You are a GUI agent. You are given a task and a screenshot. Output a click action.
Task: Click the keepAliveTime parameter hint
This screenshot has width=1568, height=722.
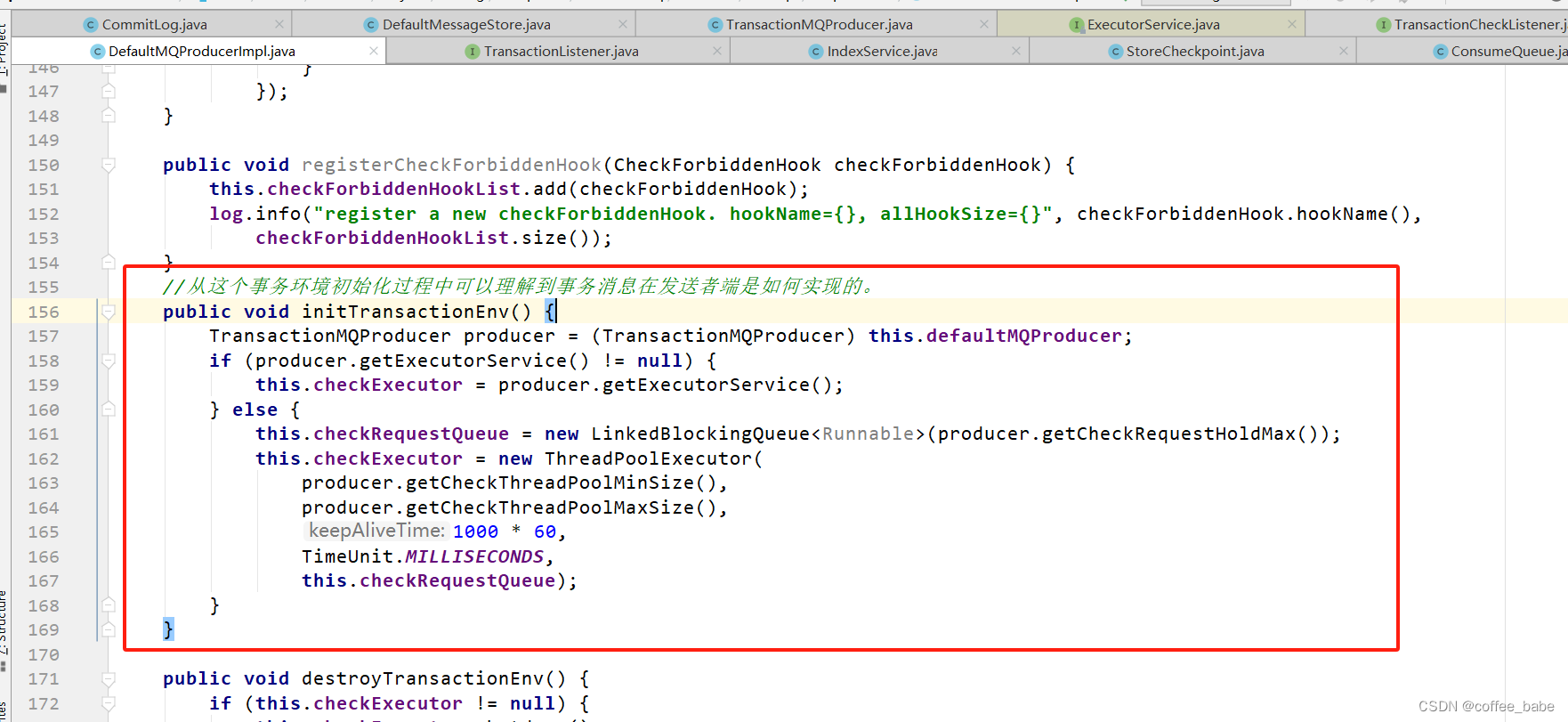tap(376, 531)
